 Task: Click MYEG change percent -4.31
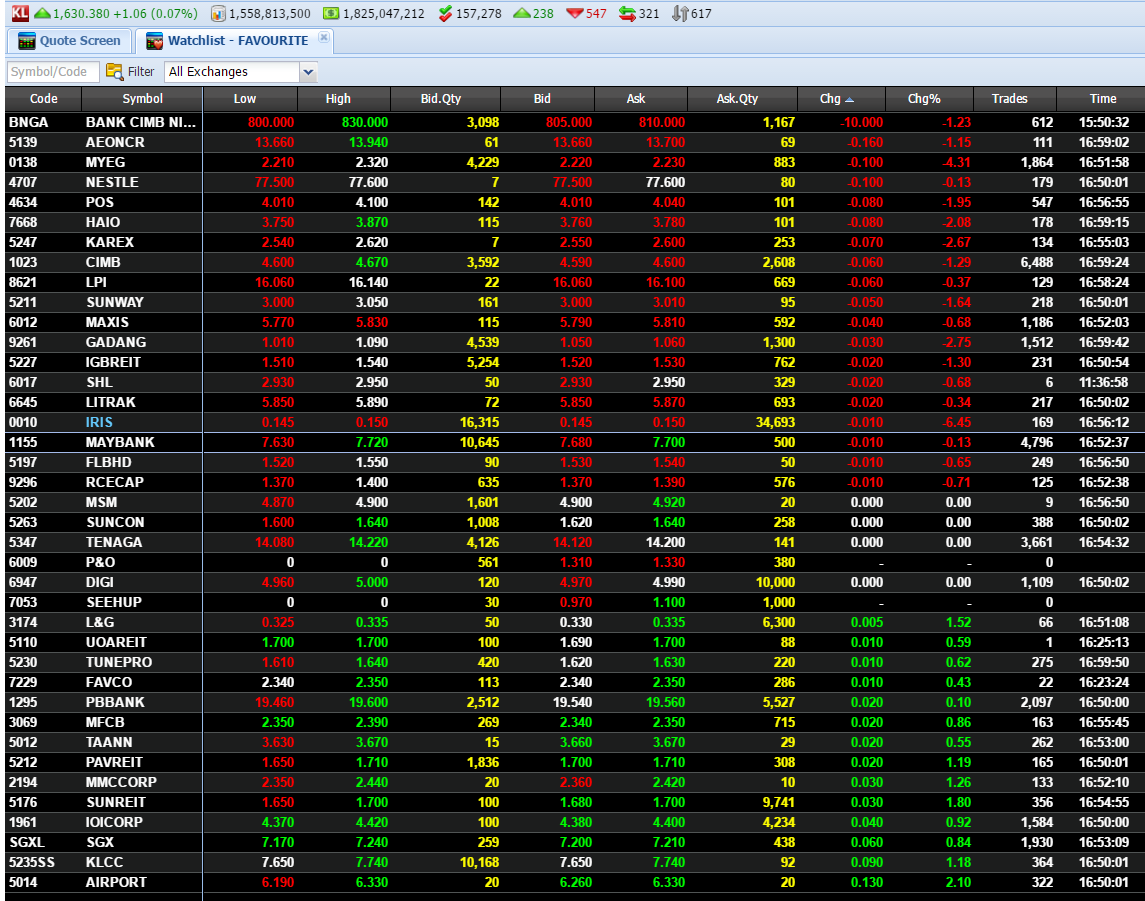pos(957,162)
